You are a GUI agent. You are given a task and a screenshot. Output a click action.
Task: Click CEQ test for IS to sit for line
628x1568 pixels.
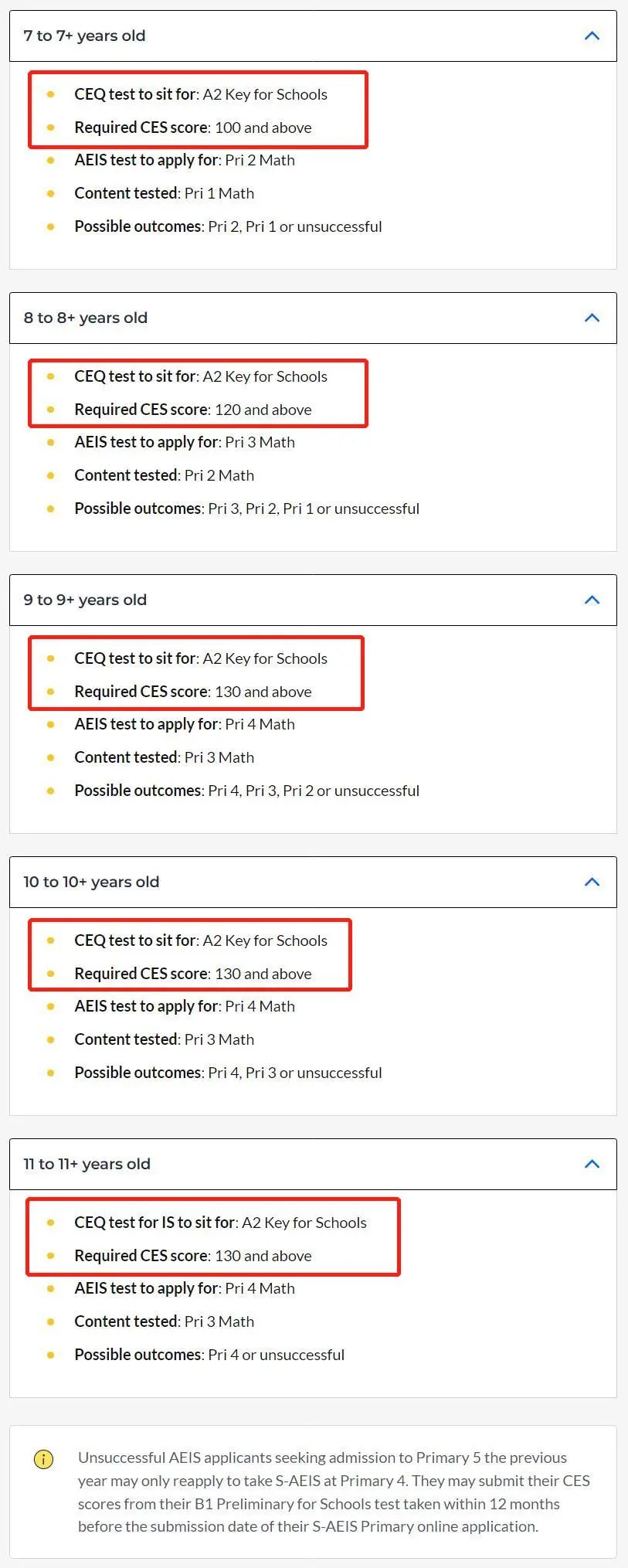point(220,1223)
